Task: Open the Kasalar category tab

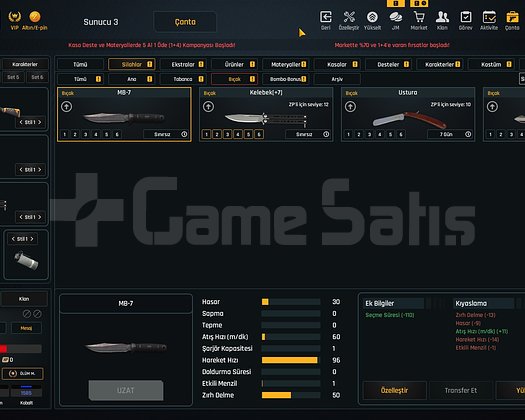Action: click(x=338, y=64)
